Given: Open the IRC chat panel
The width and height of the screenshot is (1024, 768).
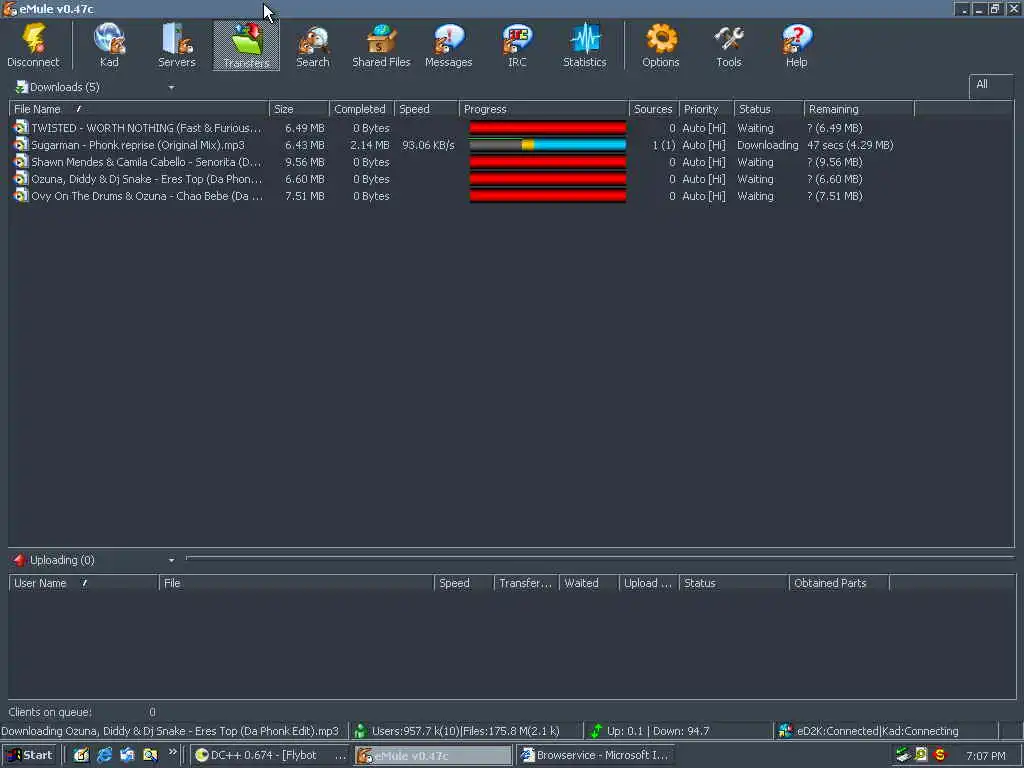Looking at the screenshot, I should pyautogui.click(x=517, y=46).
